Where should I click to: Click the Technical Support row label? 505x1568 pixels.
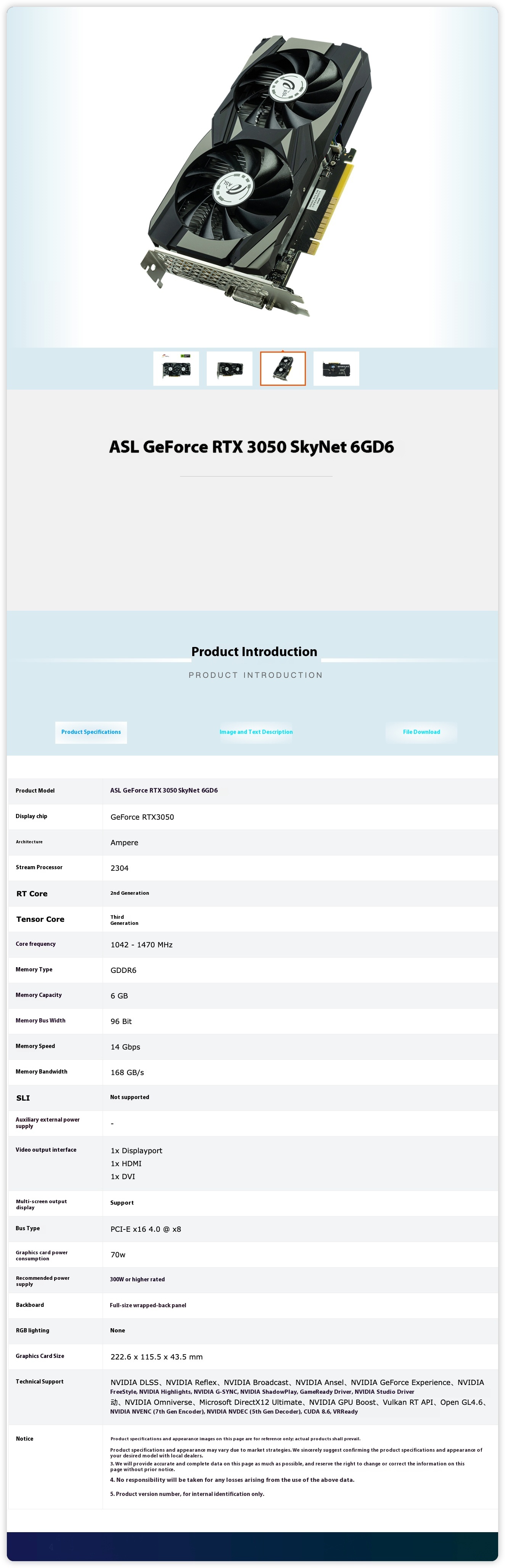tap(40, 1382)
